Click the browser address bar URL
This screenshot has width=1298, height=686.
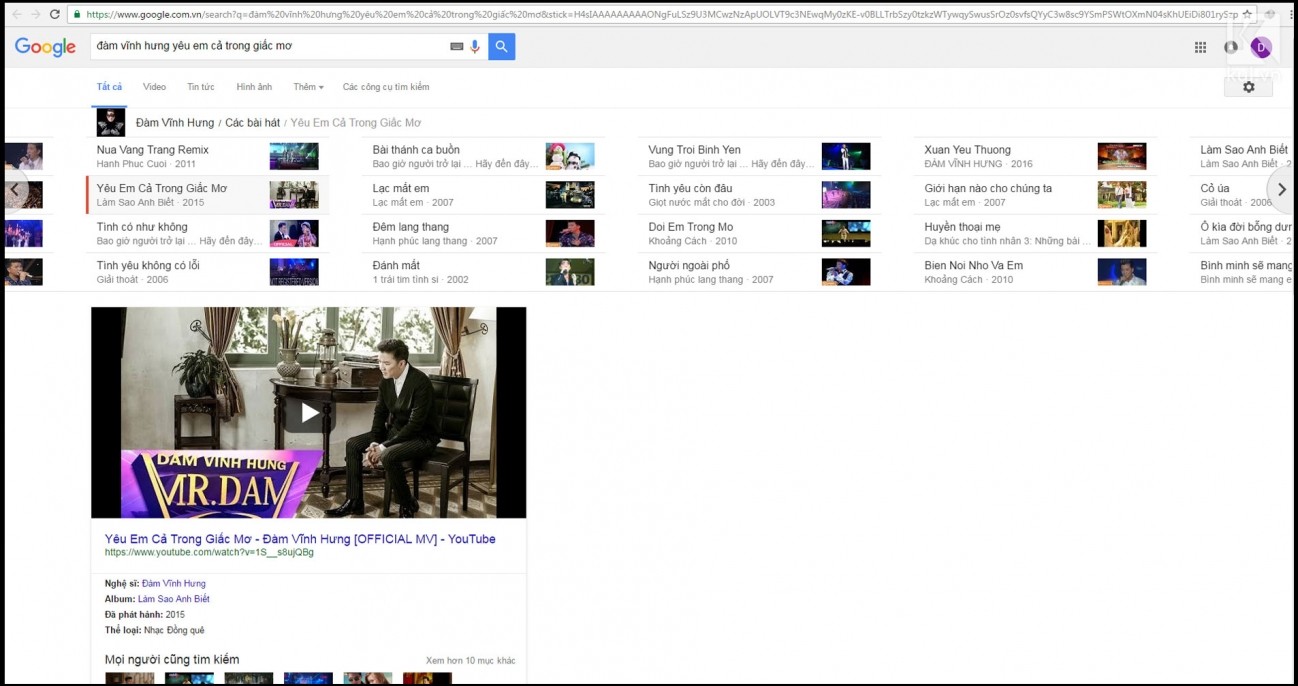tap(660, 14)
